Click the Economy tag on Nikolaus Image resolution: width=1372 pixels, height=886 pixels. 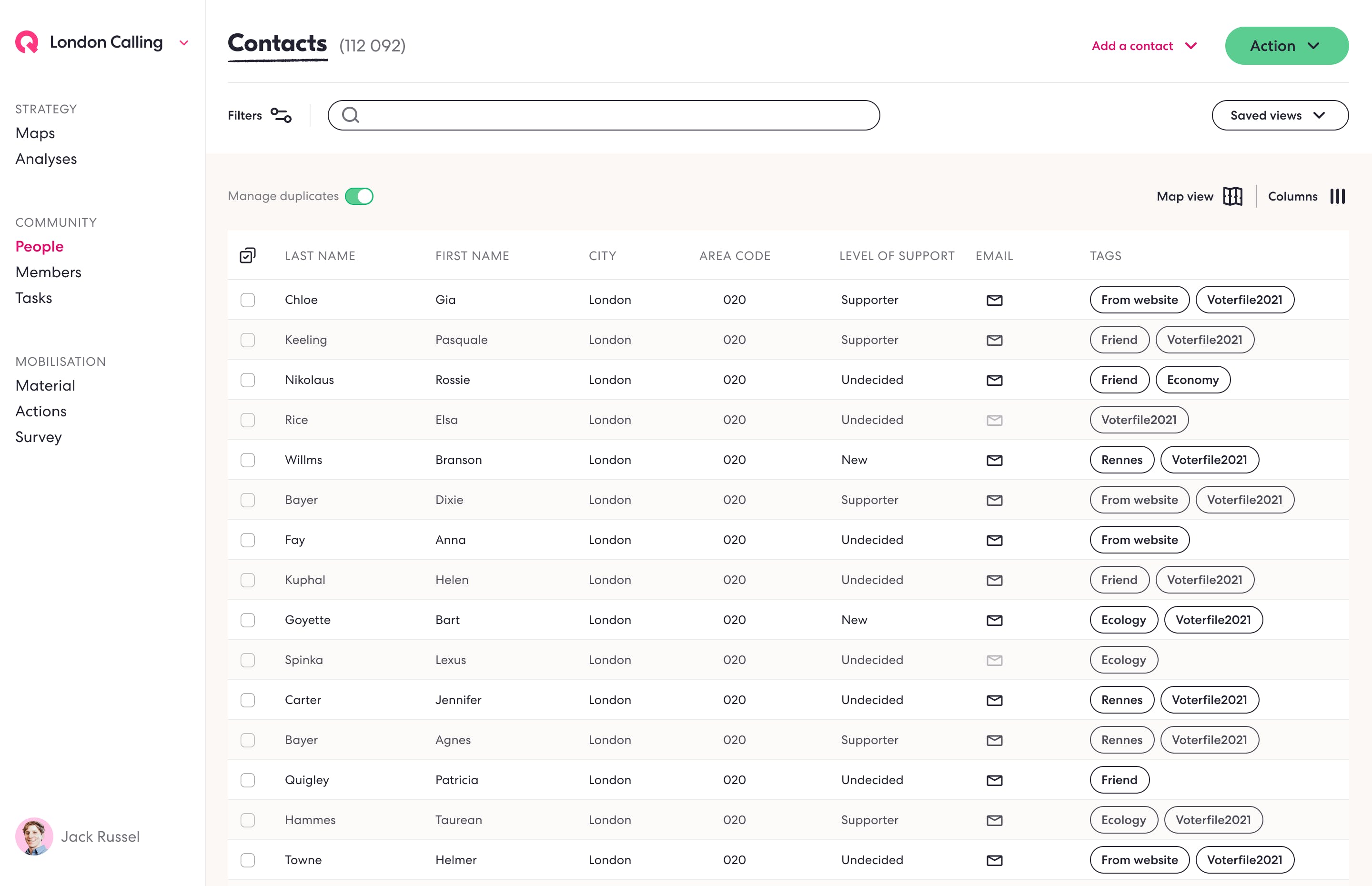click(1192, 380)
